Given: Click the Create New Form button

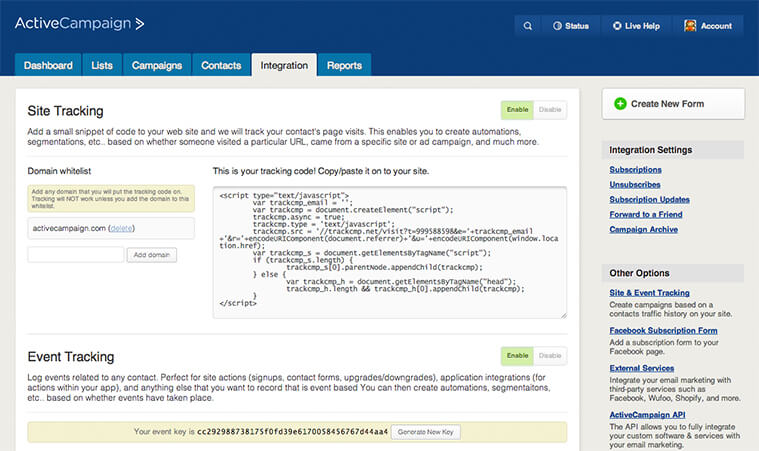Looking at the screenshot, I should click(673, 104).
